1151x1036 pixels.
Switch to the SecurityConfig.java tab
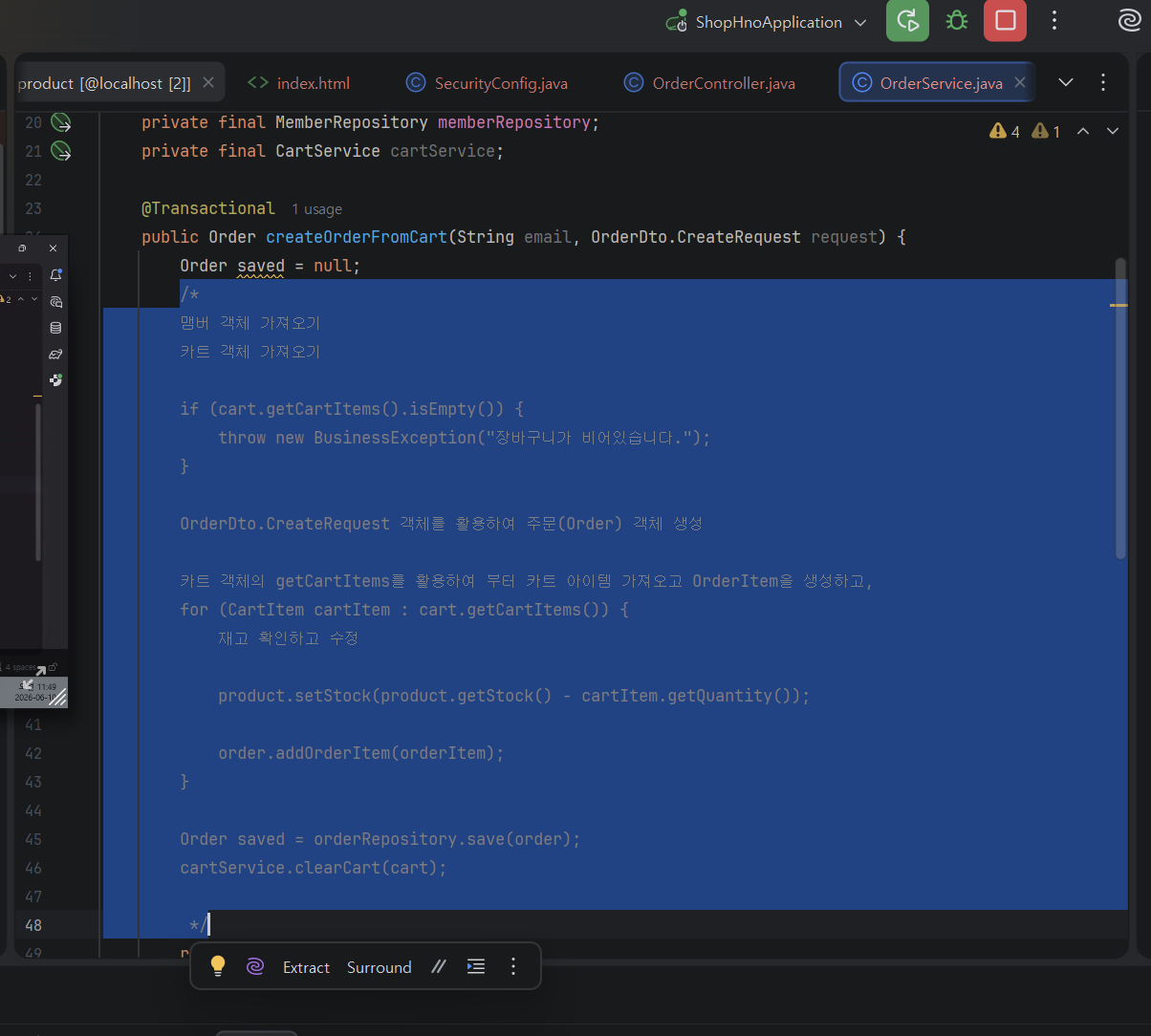coord(487,83)
